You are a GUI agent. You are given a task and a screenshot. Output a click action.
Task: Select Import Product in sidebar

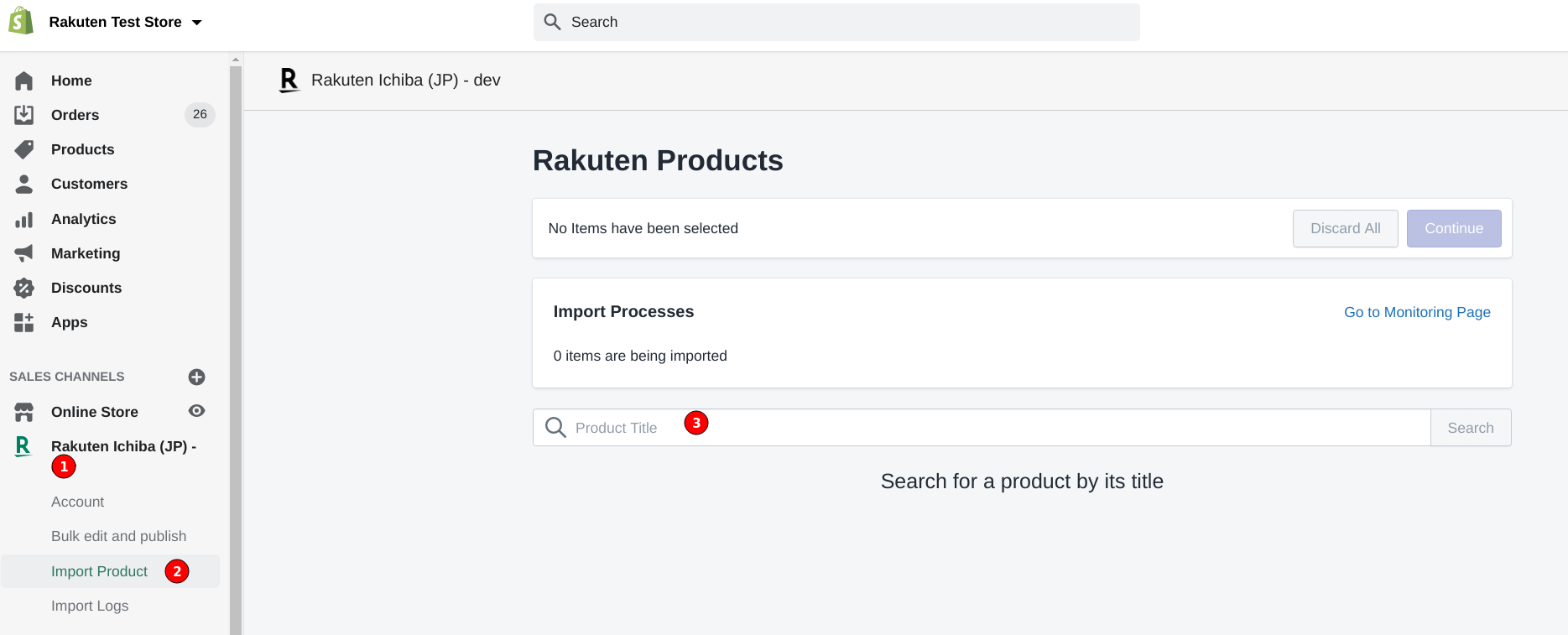pyautogui.click(x=99, y=571)
